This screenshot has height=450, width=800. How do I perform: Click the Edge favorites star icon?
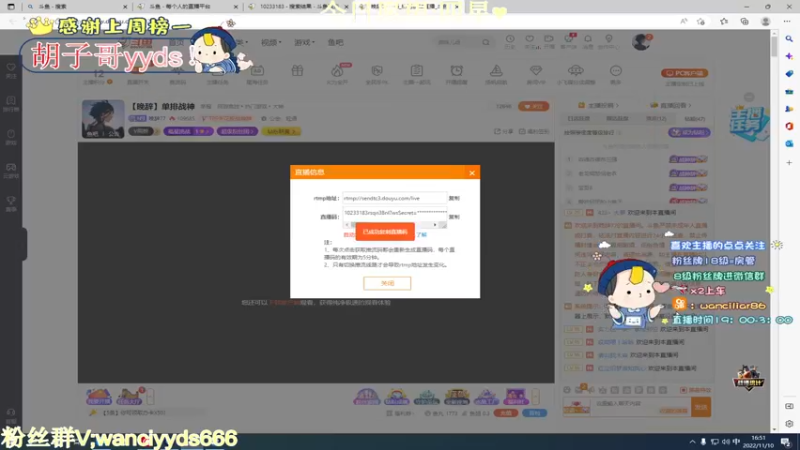724,21
